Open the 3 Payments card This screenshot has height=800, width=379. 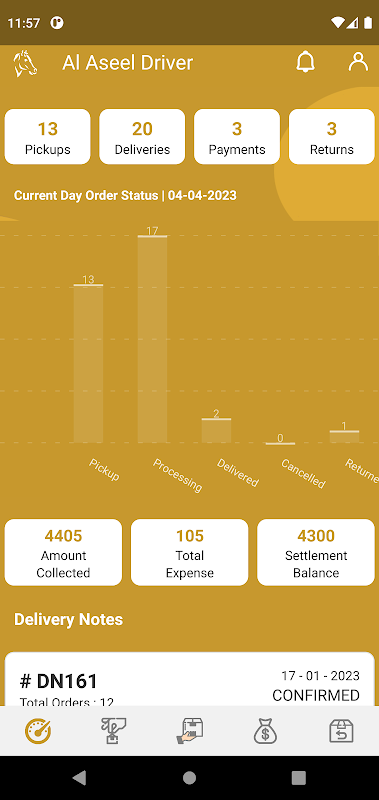237,137
